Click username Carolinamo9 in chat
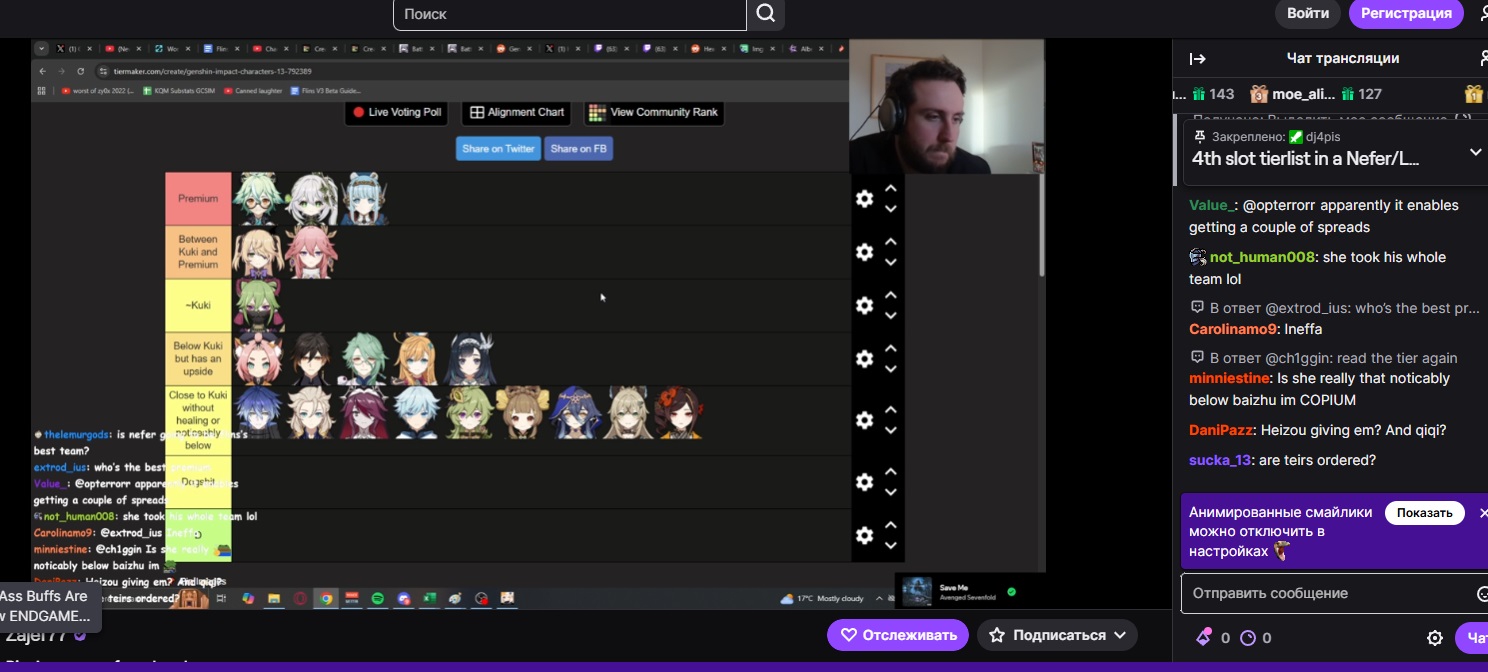Screen dimensions: 1488x672 tap(1233, 329)
